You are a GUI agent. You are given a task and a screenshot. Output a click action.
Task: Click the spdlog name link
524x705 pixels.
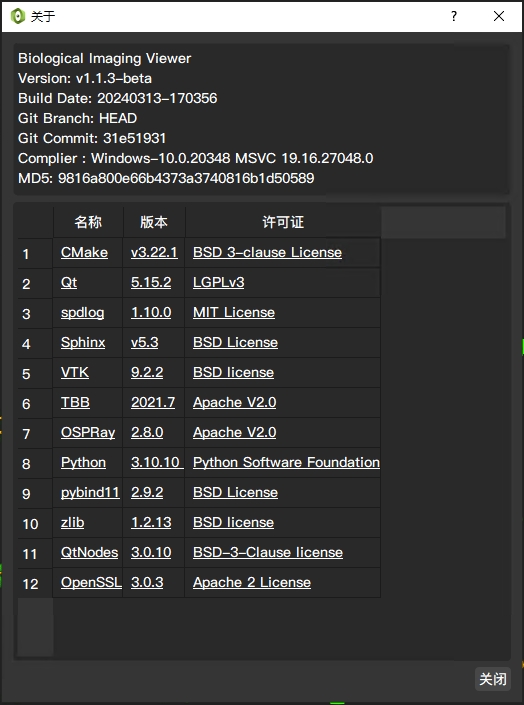pos(82,312)
